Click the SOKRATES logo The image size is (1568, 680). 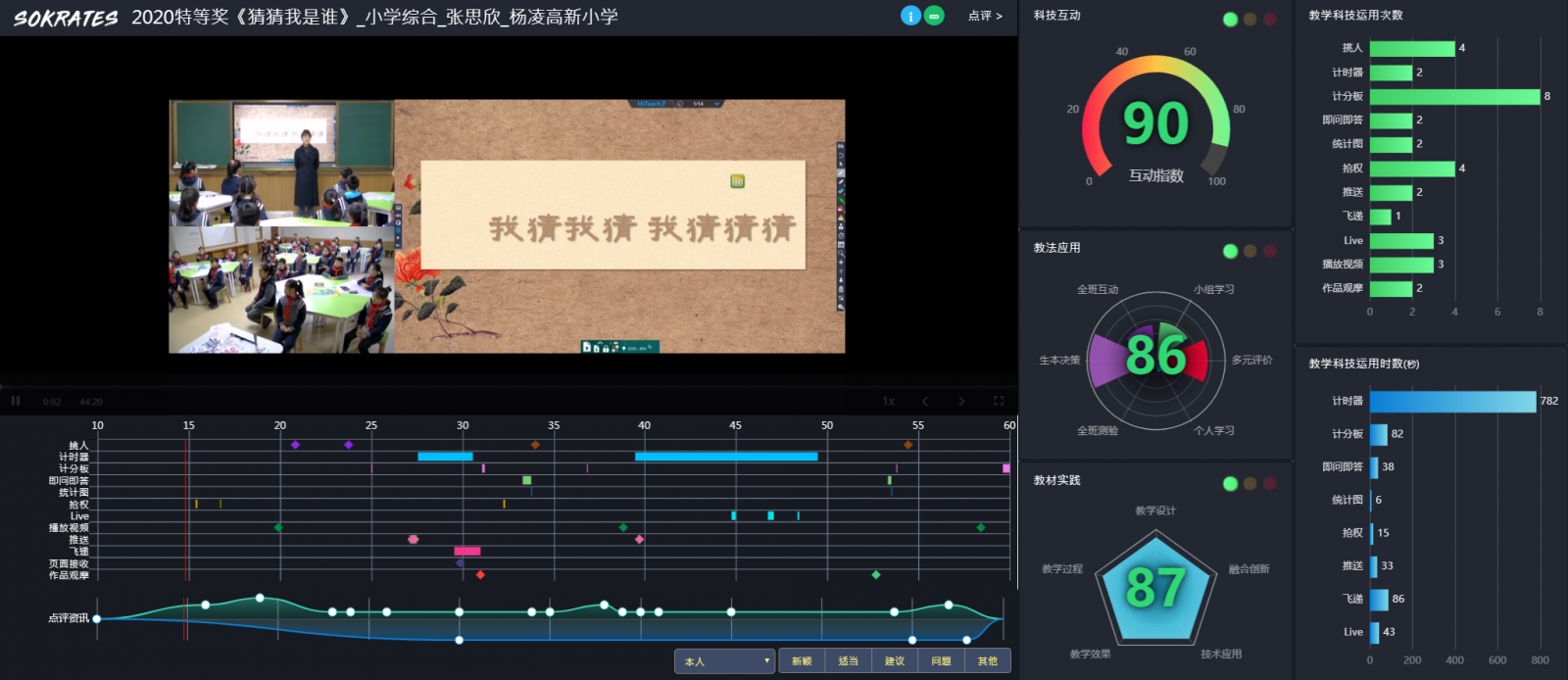66,18
